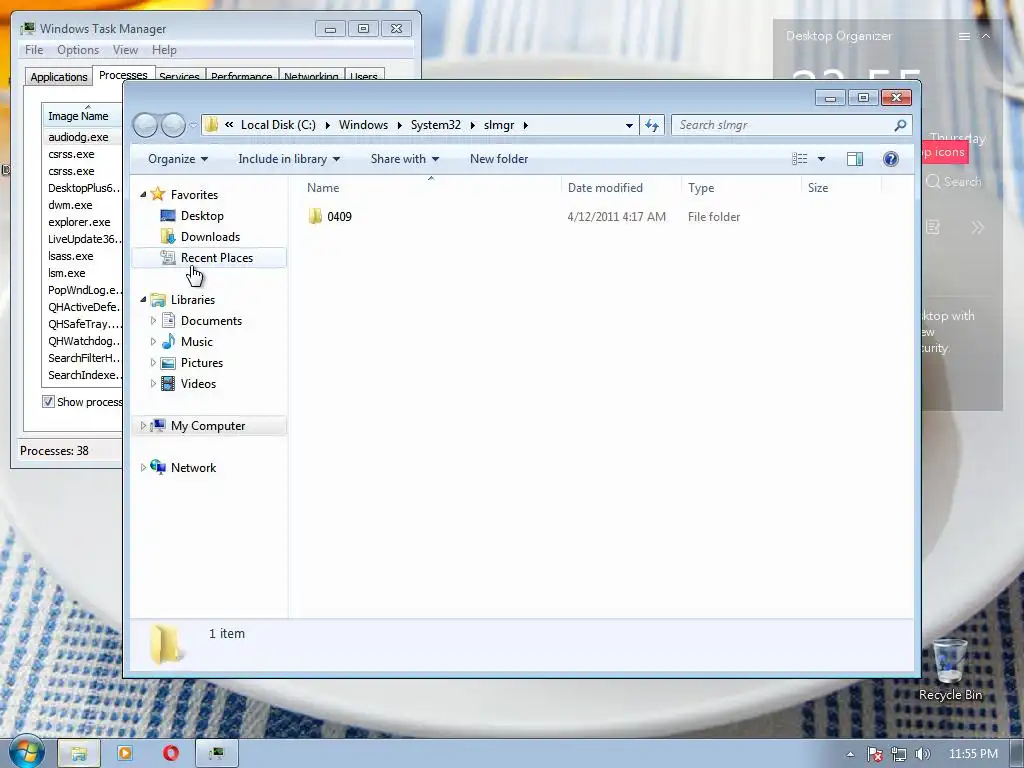Expand the Documents library arrow
Viewport: 1024px width, 768px height.
tap(153, 321)
